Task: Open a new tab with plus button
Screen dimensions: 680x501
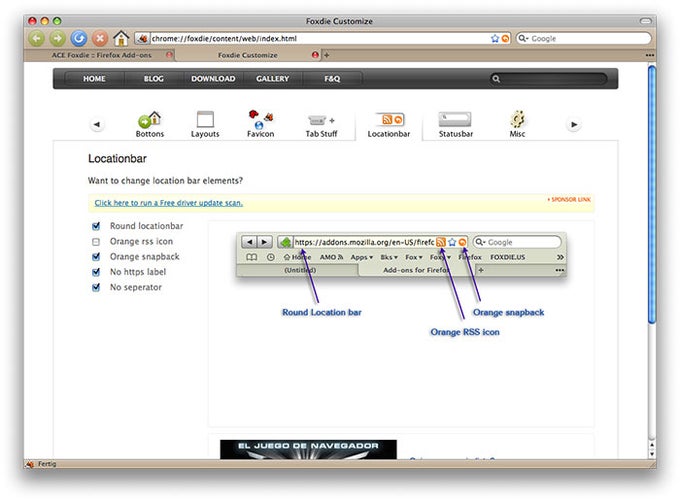Action: (x=327, y=55)
